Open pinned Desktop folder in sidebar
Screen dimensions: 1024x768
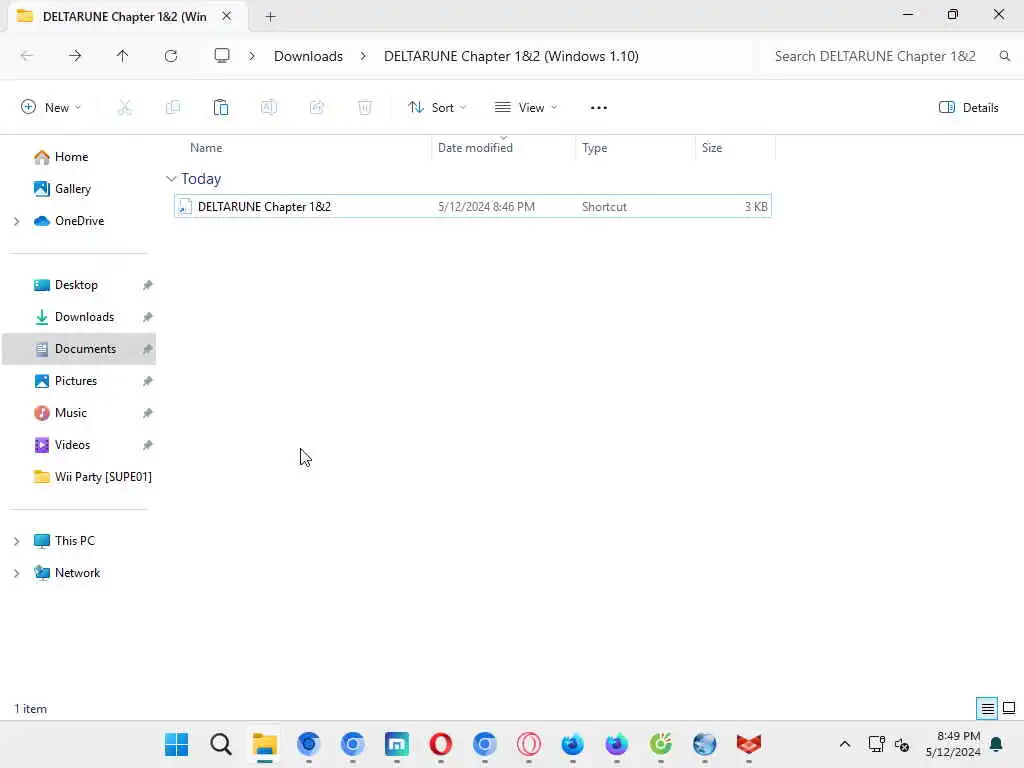click(x=76, y=285)
